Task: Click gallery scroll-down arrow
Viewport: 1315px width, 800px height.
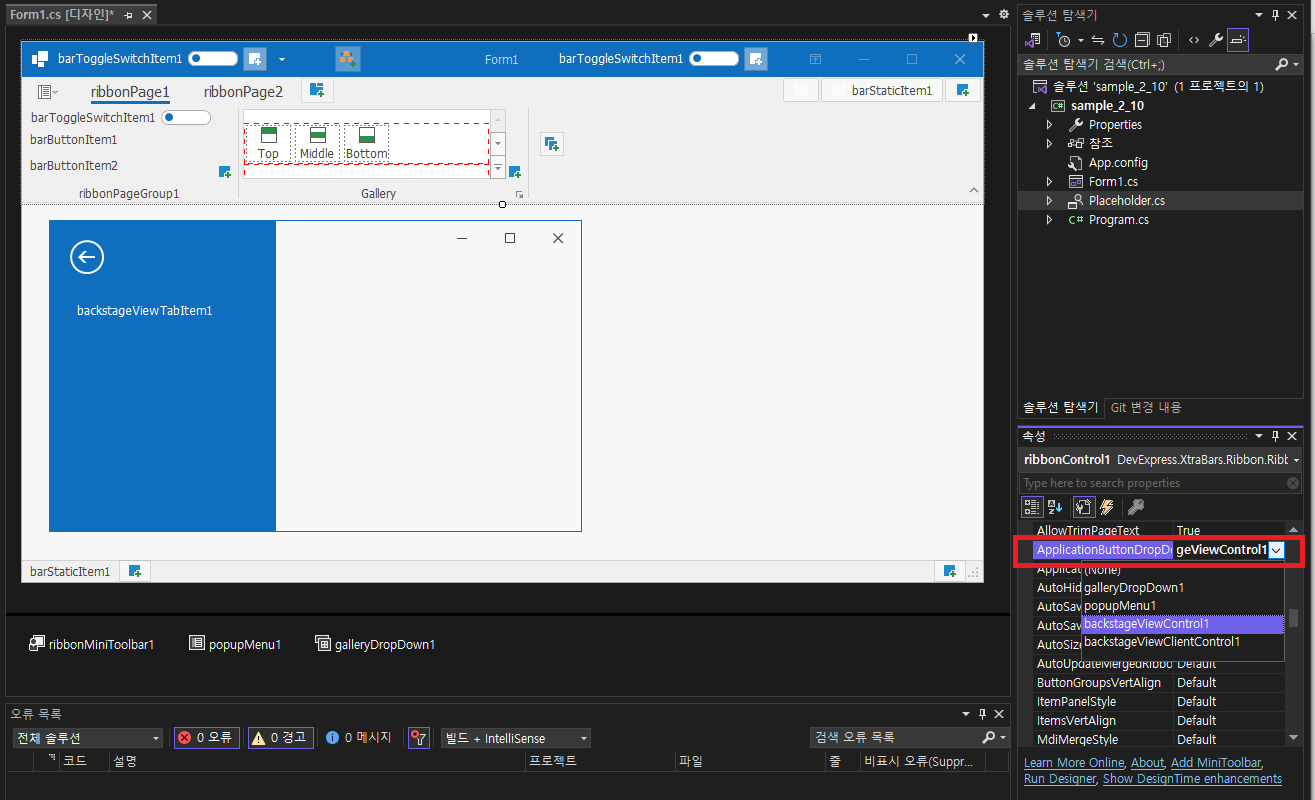Action: [498, 144]
